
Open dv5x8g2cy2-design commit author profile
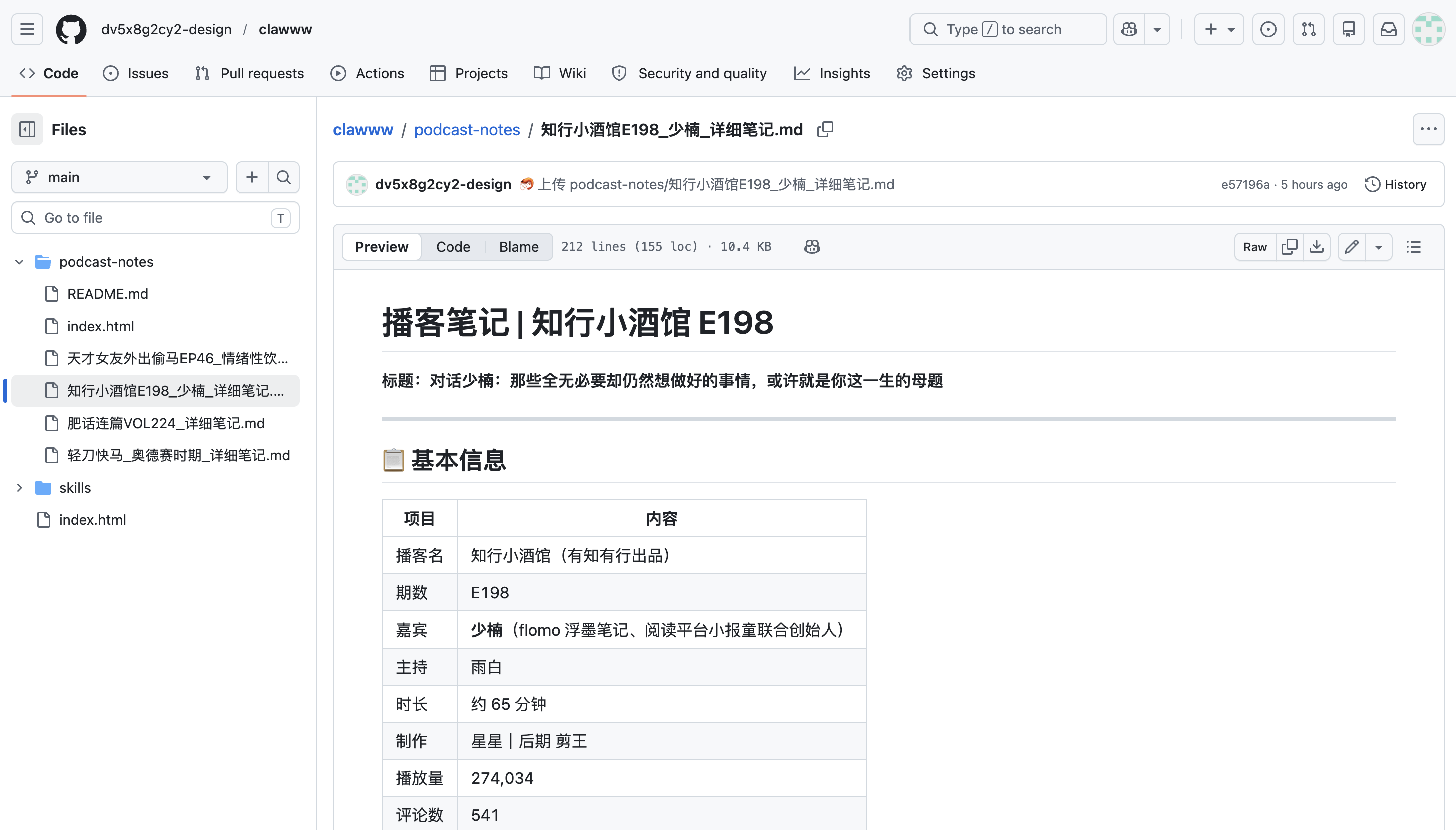[443, 184]
